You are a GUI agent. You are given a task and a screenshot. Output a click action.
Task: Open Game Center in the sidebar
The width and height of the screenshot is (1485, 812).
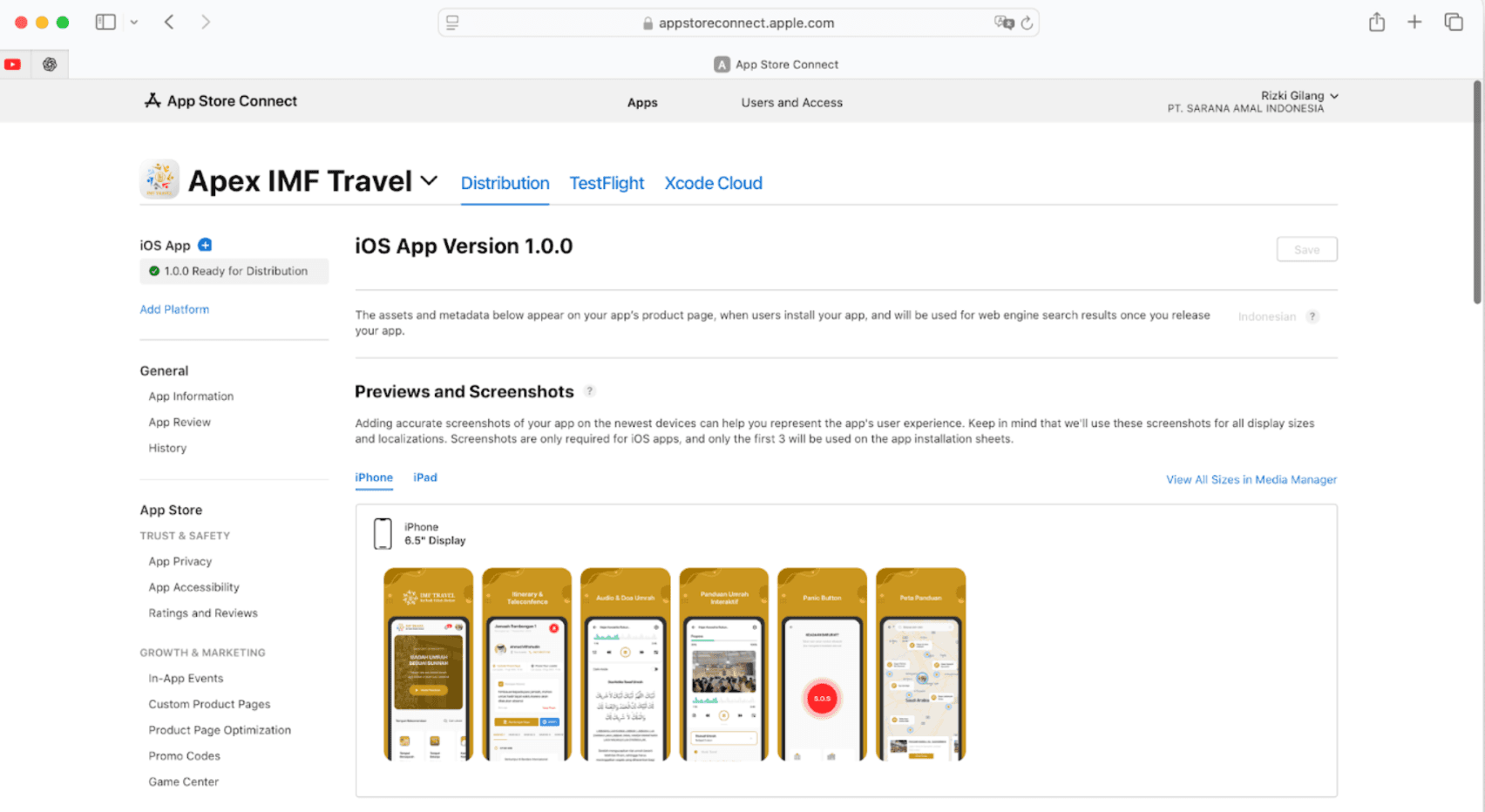[x=183, y=782]
